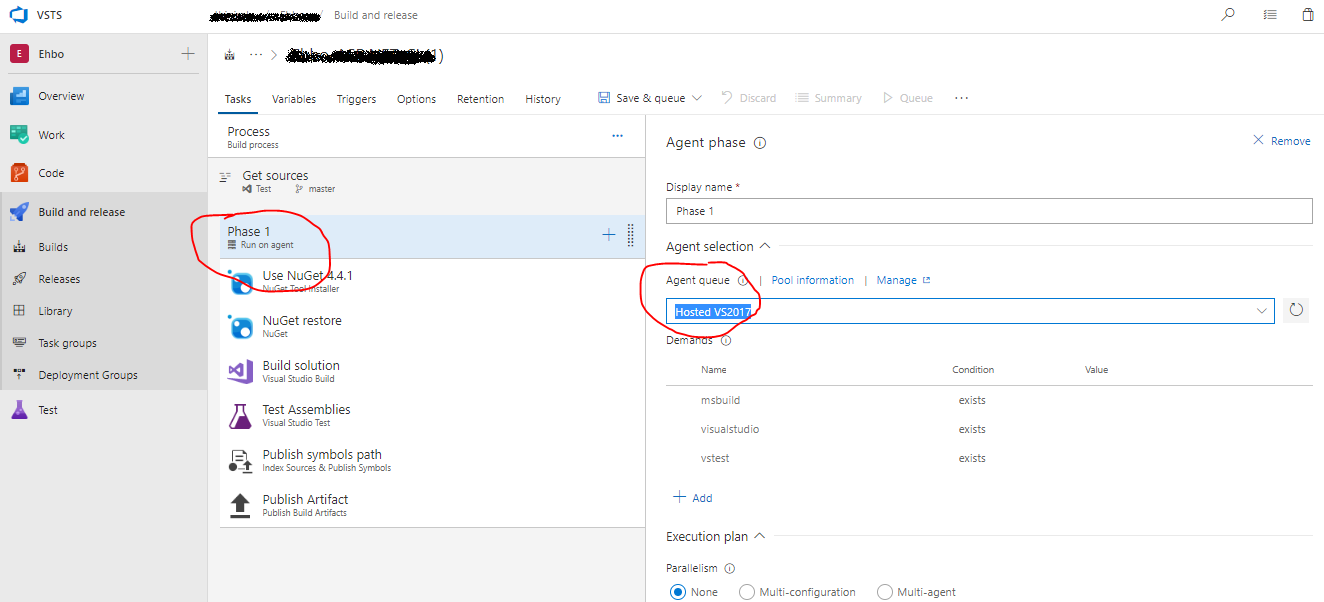The height and width of the screenshot is (602, 1324).
Task: Open Library page
Action: (55, 311)
